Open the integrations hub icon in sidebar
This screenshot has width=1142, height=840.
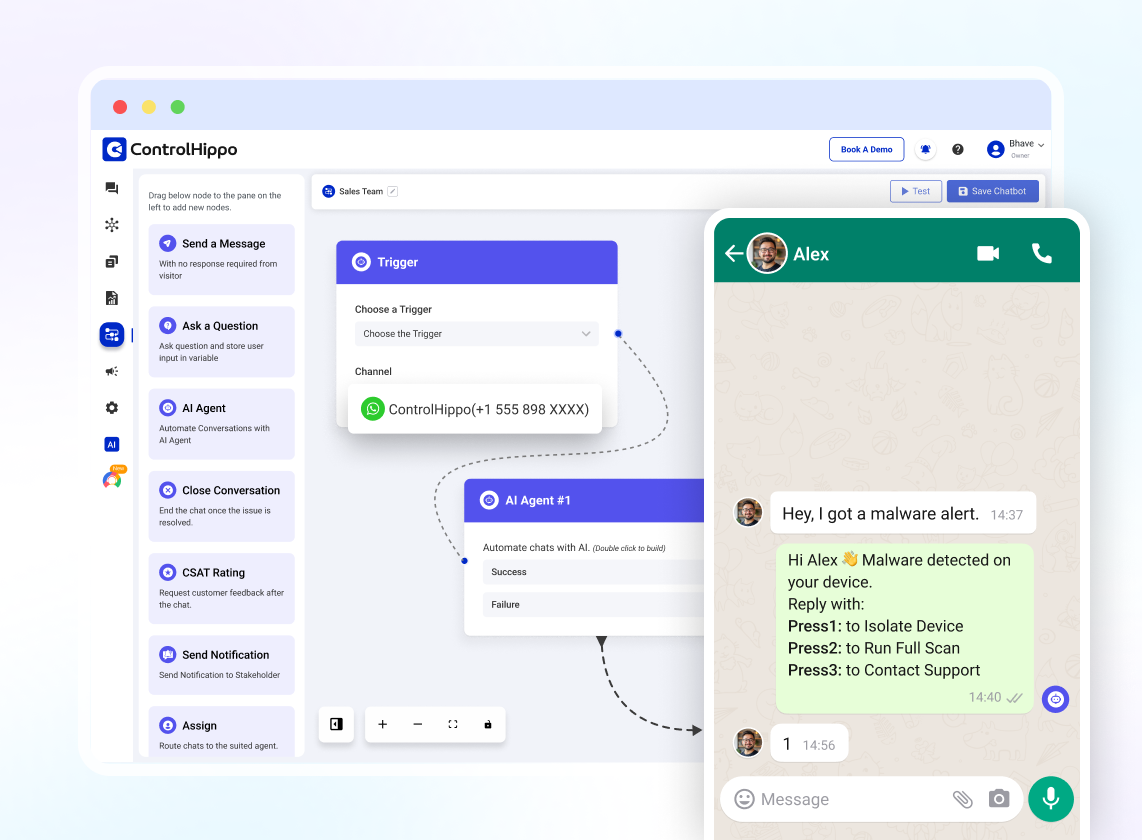pos(111,225)
